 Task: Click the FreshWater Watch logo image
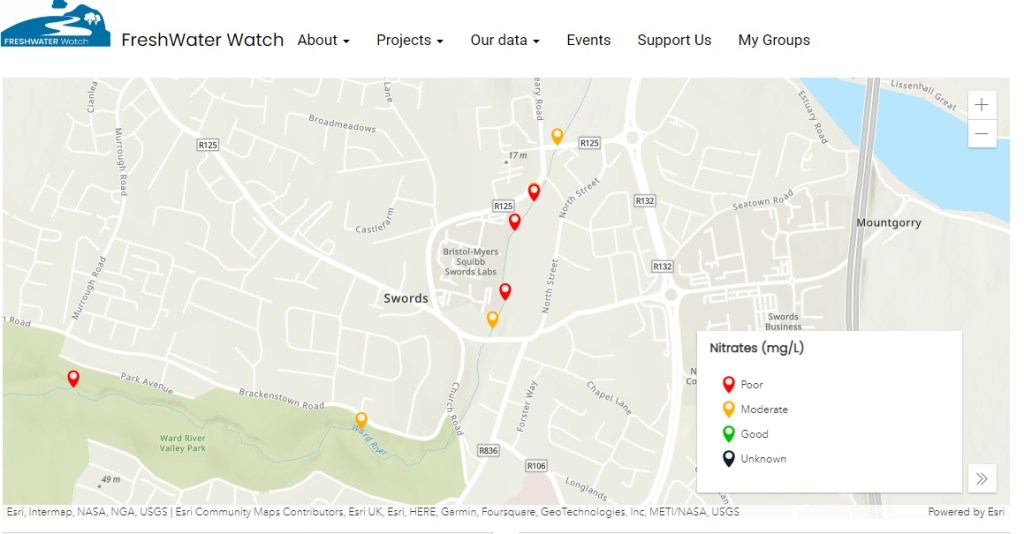point(55,24)
